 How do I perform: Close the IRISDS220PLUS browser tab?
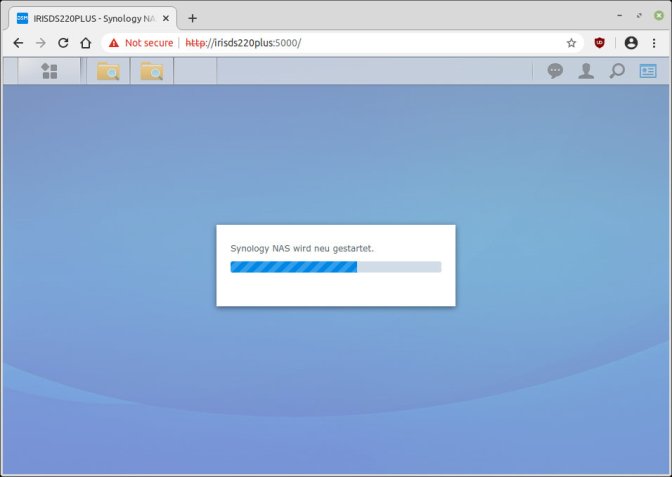166,18
